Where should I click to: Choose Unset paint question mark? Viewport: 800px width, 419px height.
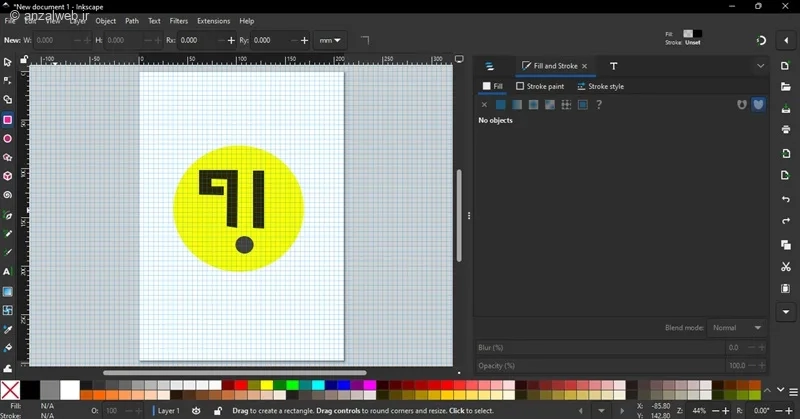tap(599, 105)
